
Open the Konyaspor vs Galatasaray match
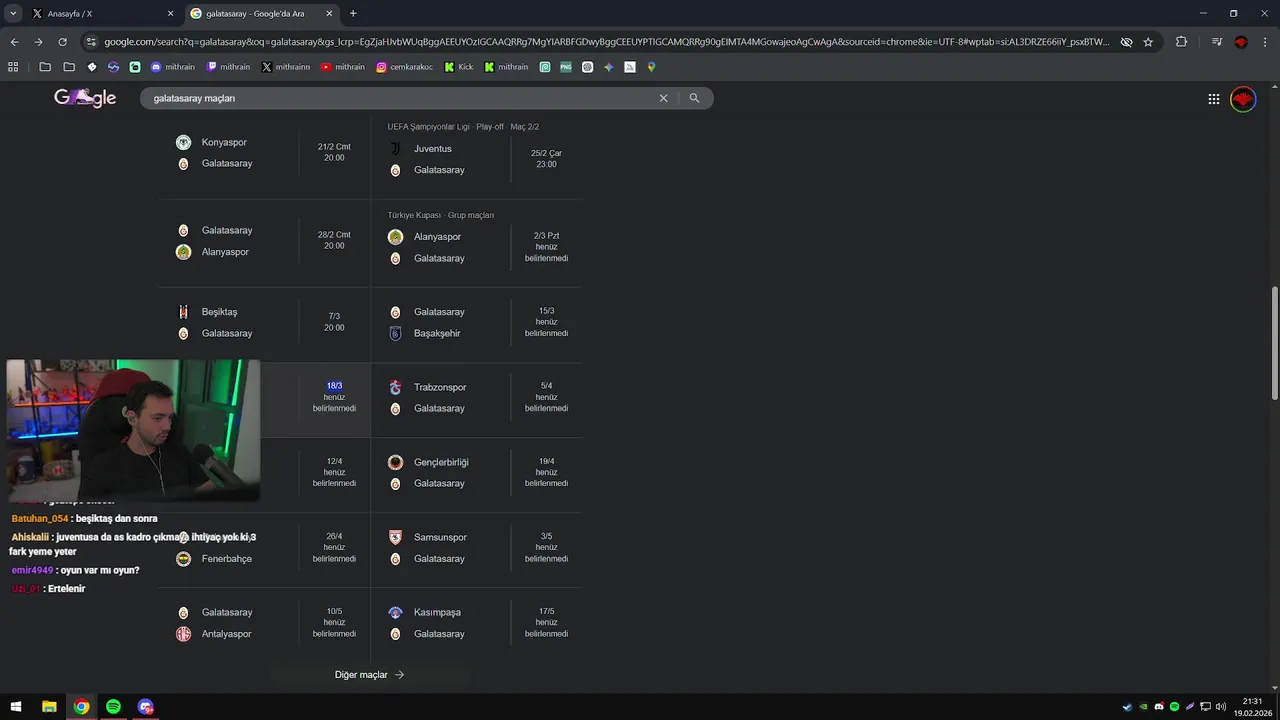(264, 153)
